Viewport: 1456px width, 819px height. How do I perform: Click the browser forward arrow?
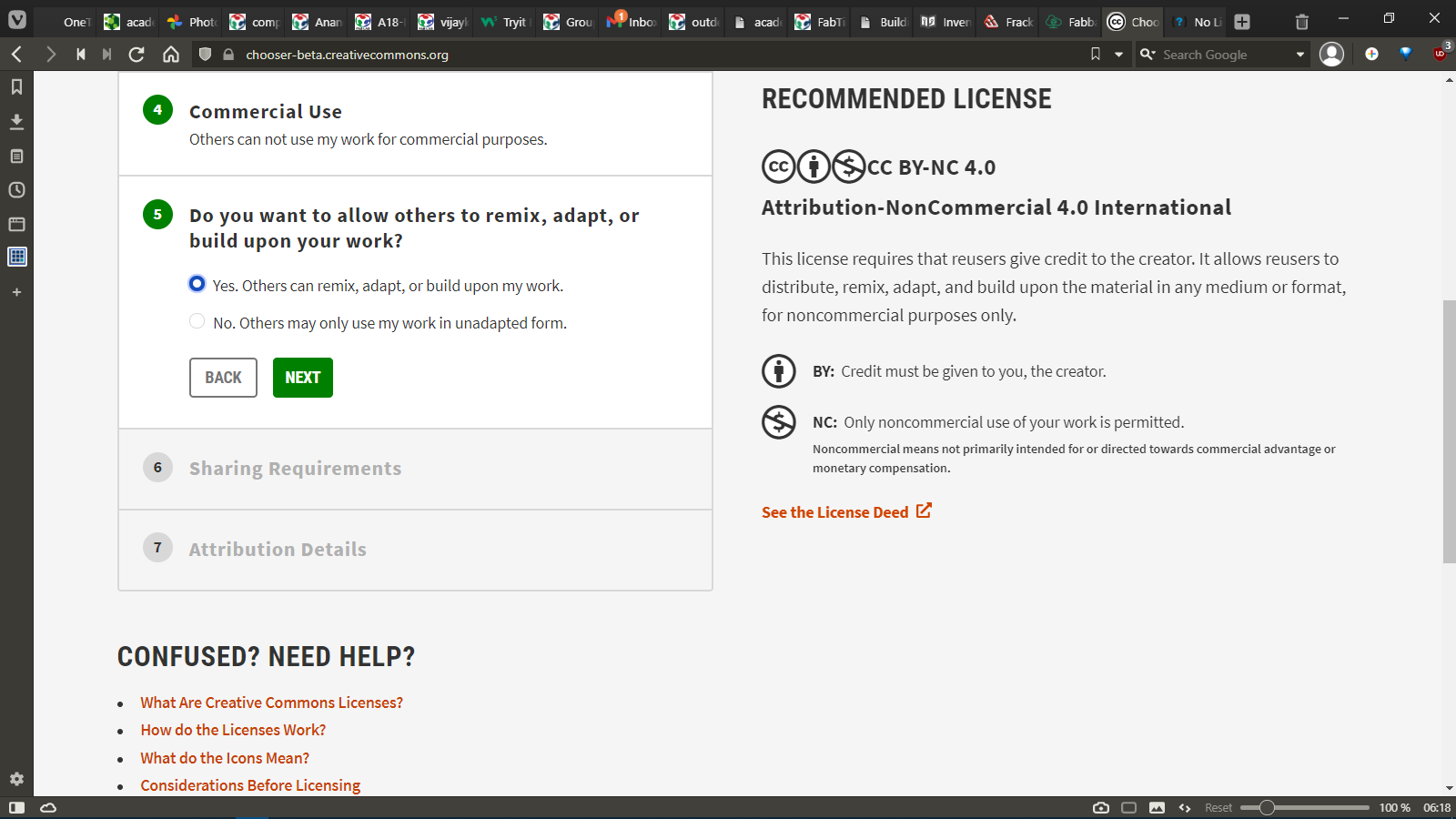pos(51,55)
